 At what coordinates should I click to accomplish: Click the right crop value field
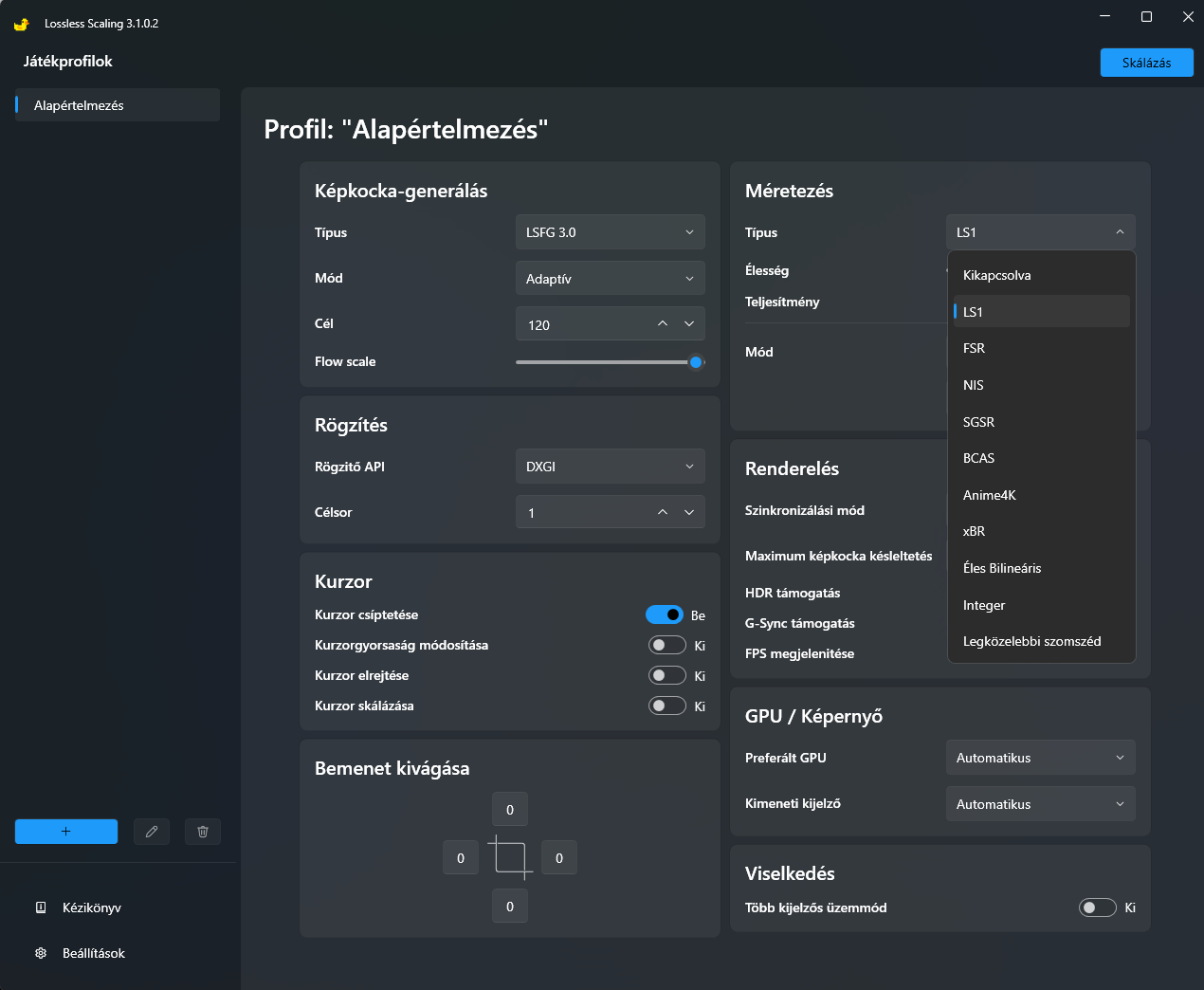click(559, 858)
